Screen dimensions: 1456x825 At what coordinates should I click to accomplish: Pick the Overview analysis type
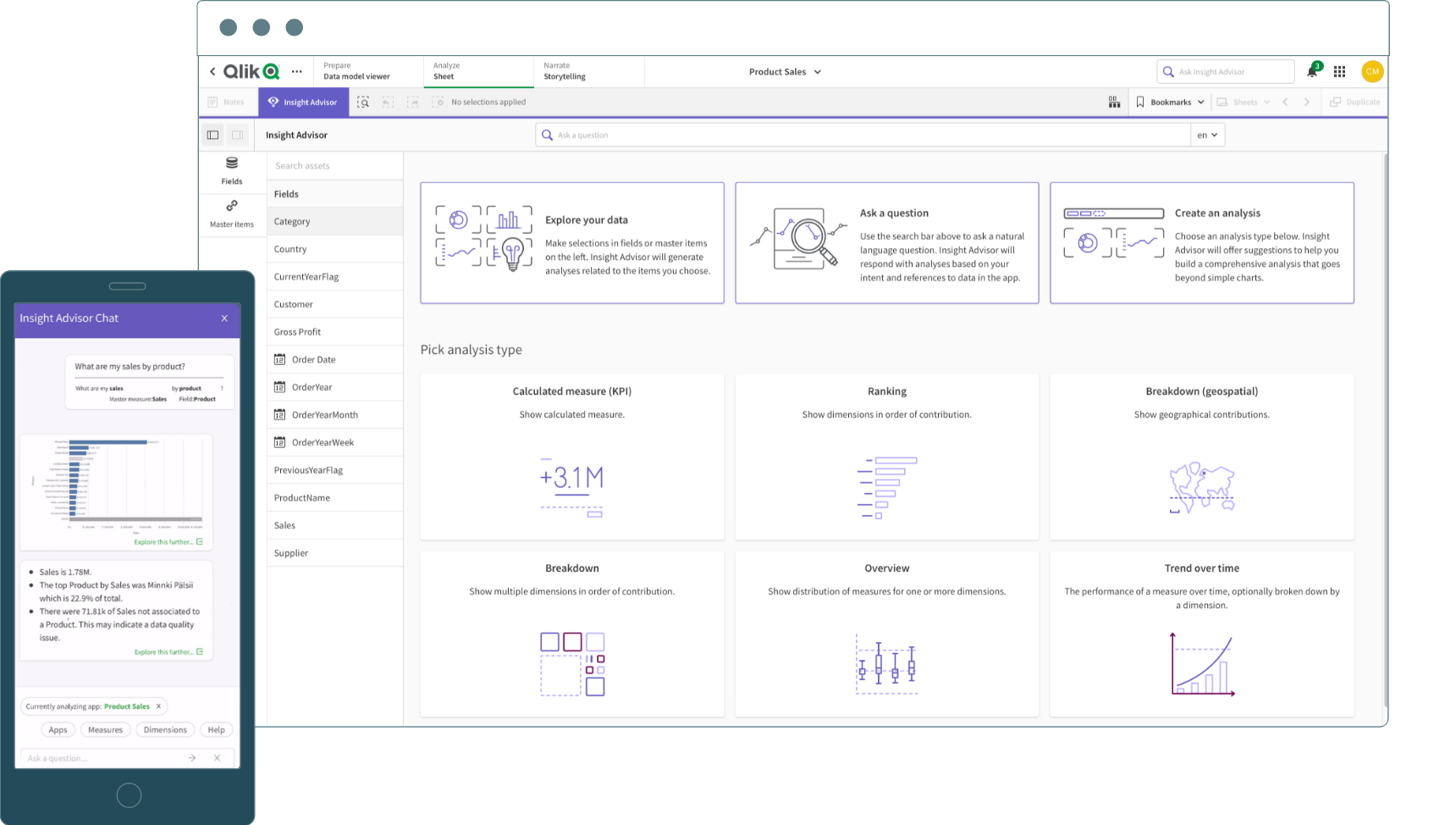click(x=886, y=634)
